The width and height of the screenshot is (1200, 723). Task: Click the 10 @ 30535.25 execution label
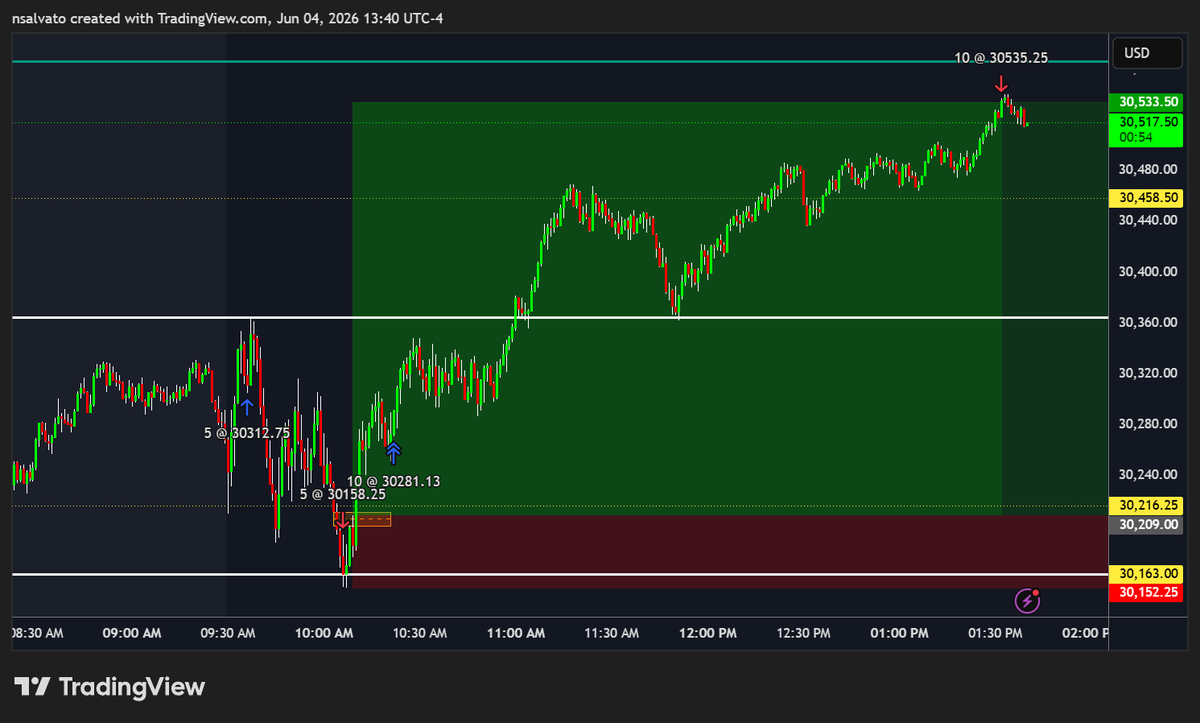tap(1001, 58)
